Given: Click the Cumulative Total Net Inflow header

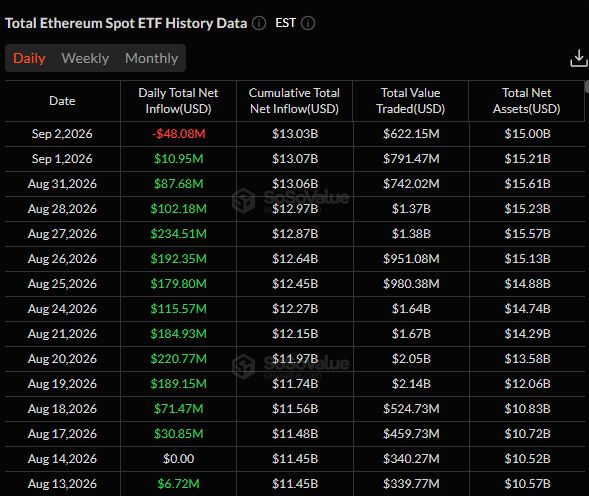Looking at the screenshot, I should click(294, 101).
